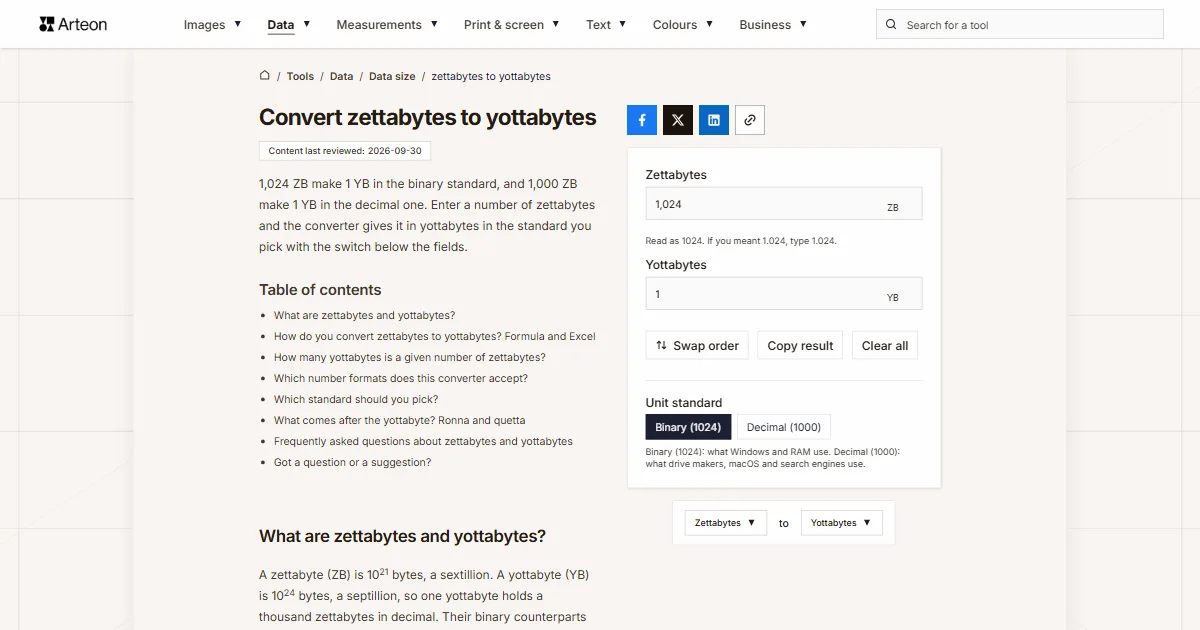Click the Zettabytes input field
The width and height of the screenshot is (1200, 630).
[784, 204]
